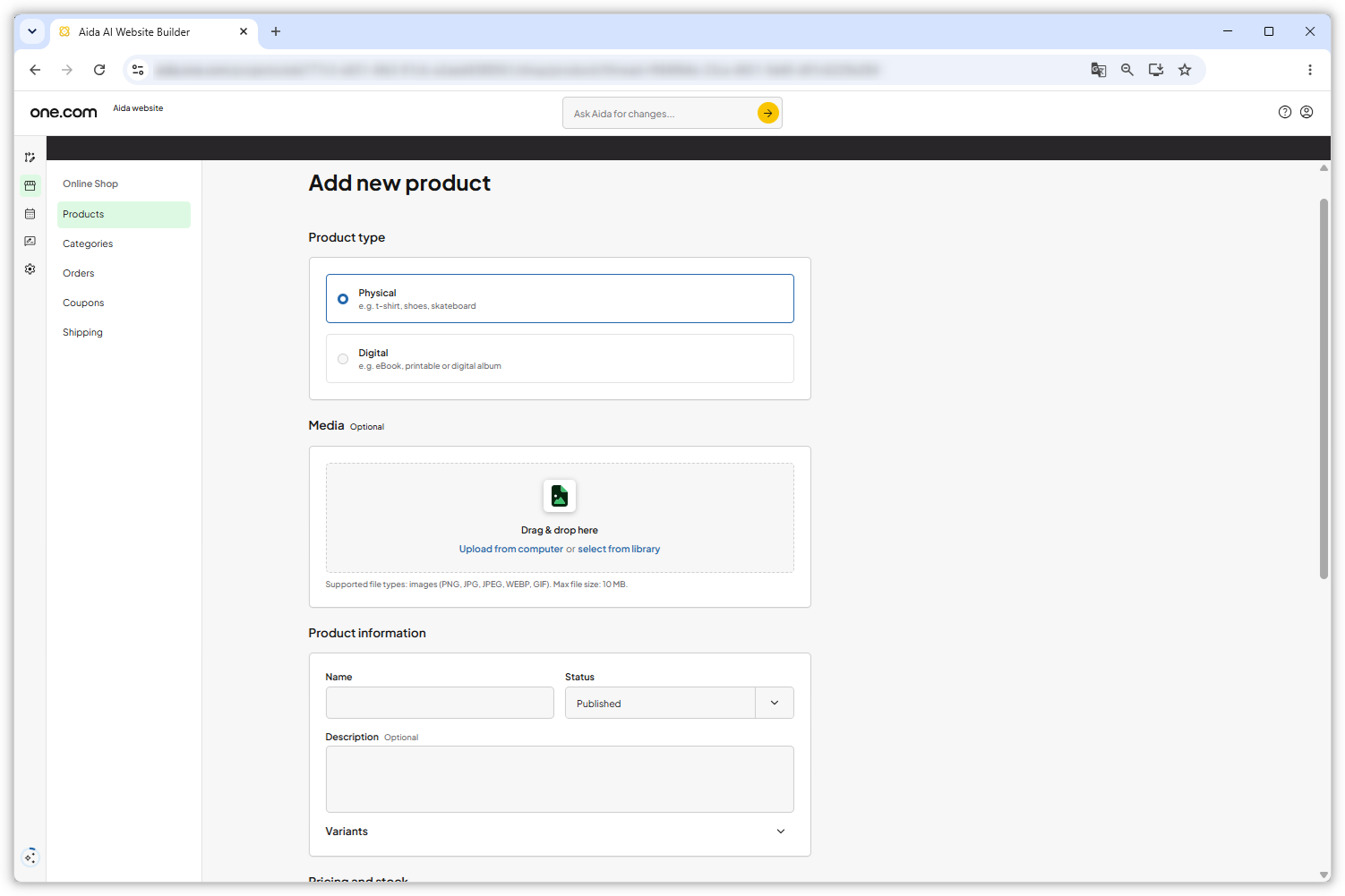
Task: Open the online shop icon in left rail
Action: click(x=30, y=185)
